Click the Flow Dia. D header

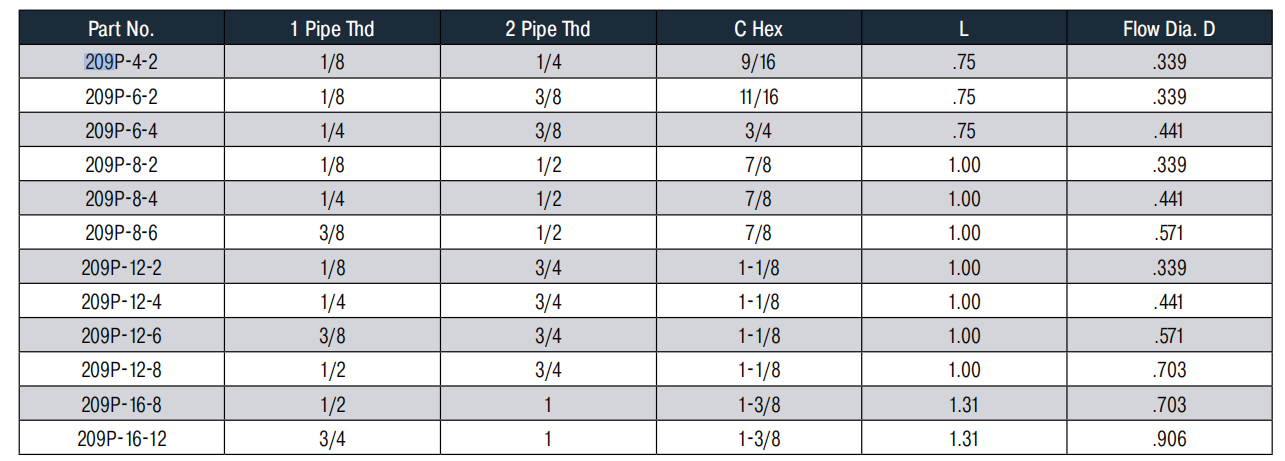(1168, 29)
